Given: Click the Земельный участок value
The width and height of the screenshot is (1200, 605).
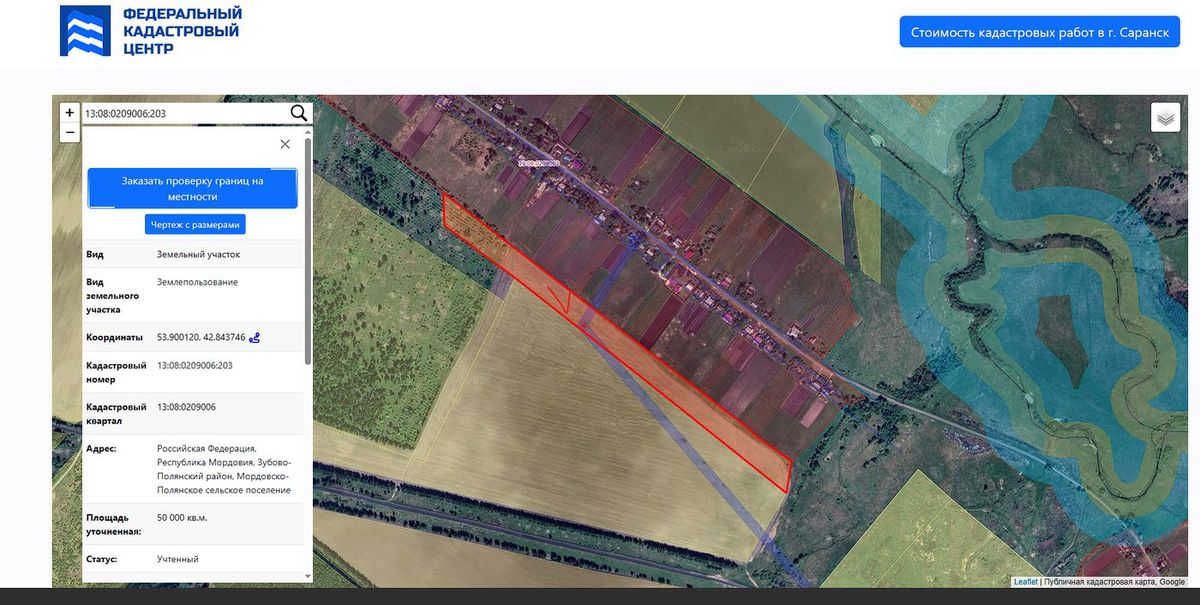Looking at the screenshot, I should (198, 254).
